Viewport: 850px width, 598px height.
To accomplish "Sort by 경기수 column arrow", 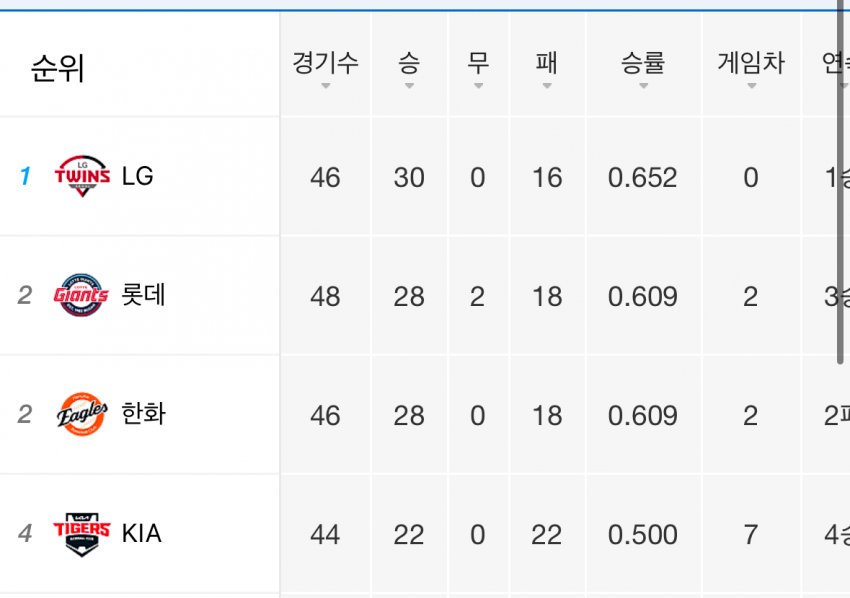I will (325, 86).
